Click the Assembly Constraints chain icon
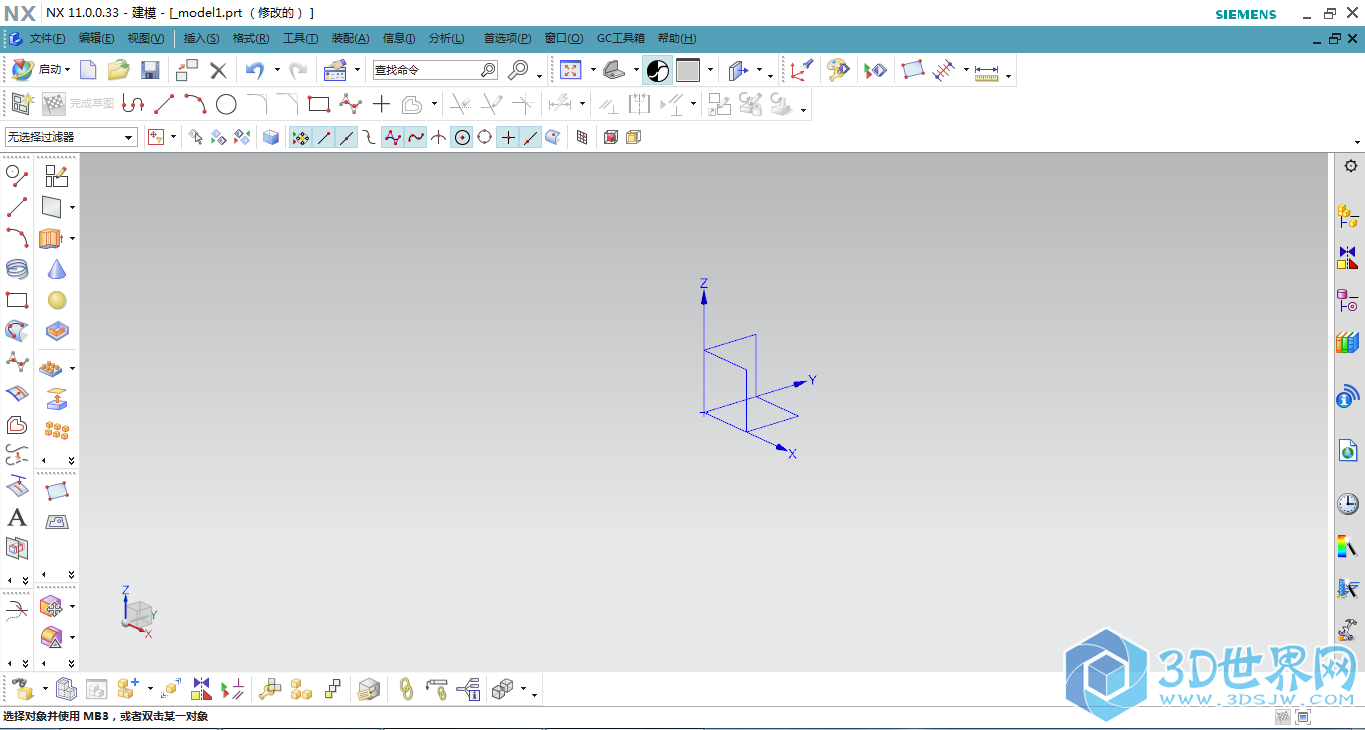This screenshot has height=730, width=1365. pyautogui.click(x=406, y=688)
